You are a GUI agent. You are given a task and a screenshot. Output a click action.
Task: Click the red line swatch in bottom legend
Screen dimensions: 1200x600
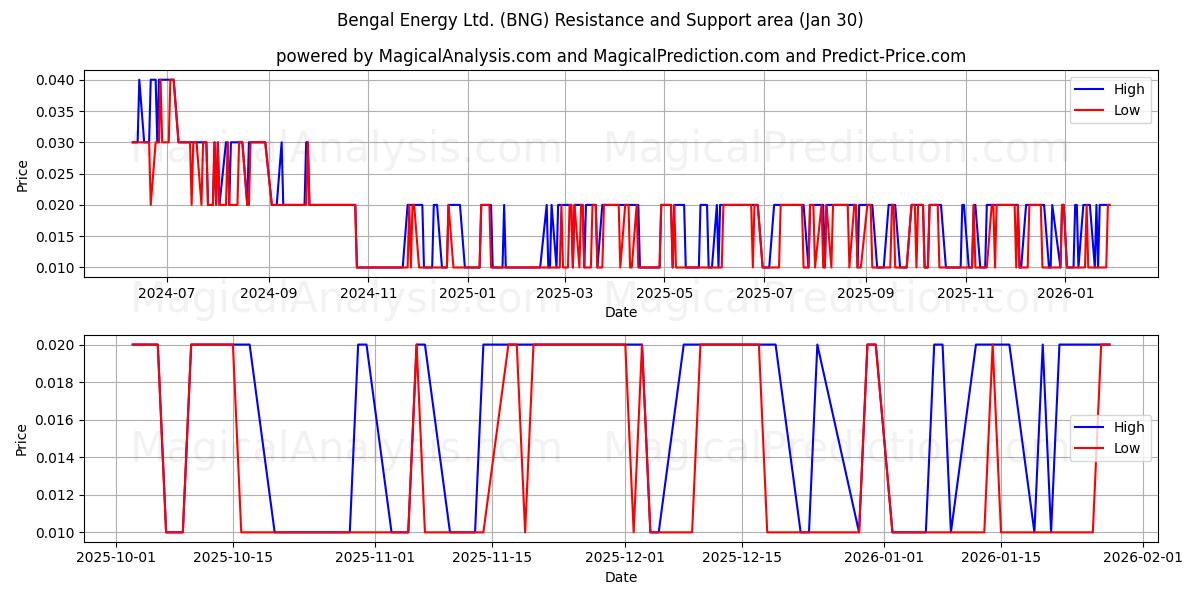pos(1090,449)
